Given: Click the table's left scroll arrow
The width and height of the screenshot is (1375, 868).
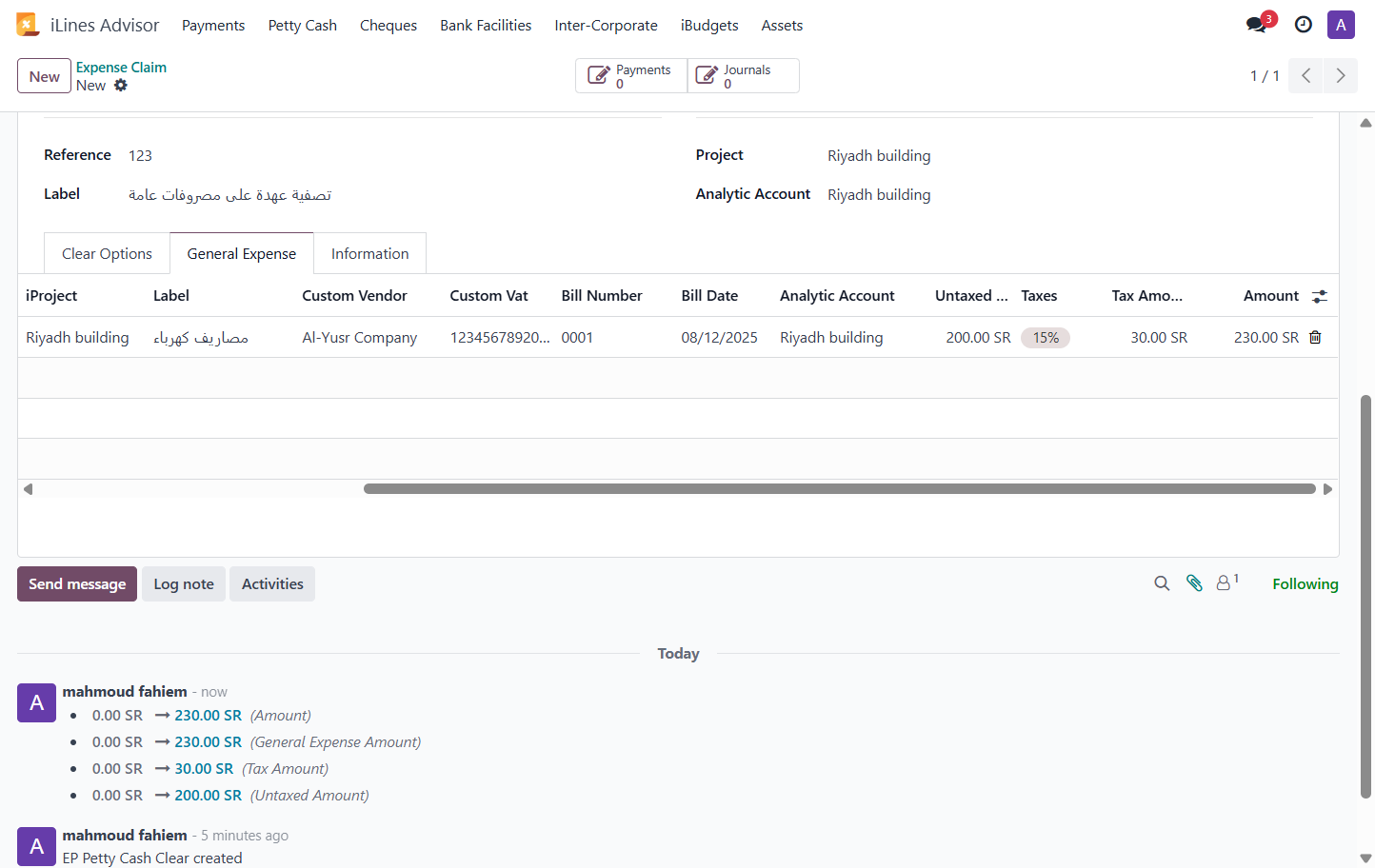Looking at the screenshot, I should pyautogui.click(x=29, y=489).
